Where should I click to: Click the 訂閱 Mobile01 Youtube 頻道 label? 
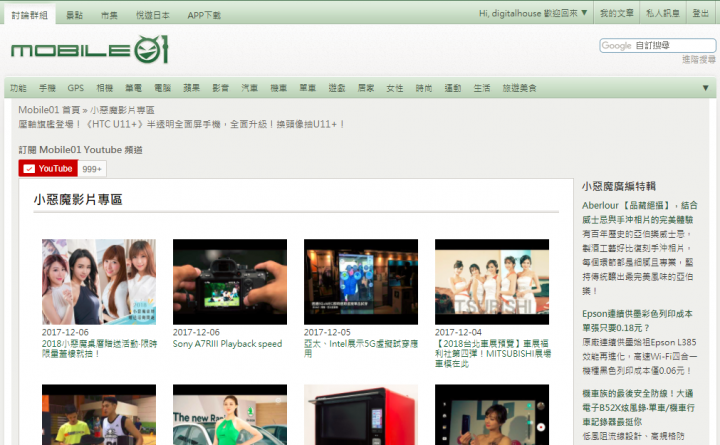pos(80,150)
